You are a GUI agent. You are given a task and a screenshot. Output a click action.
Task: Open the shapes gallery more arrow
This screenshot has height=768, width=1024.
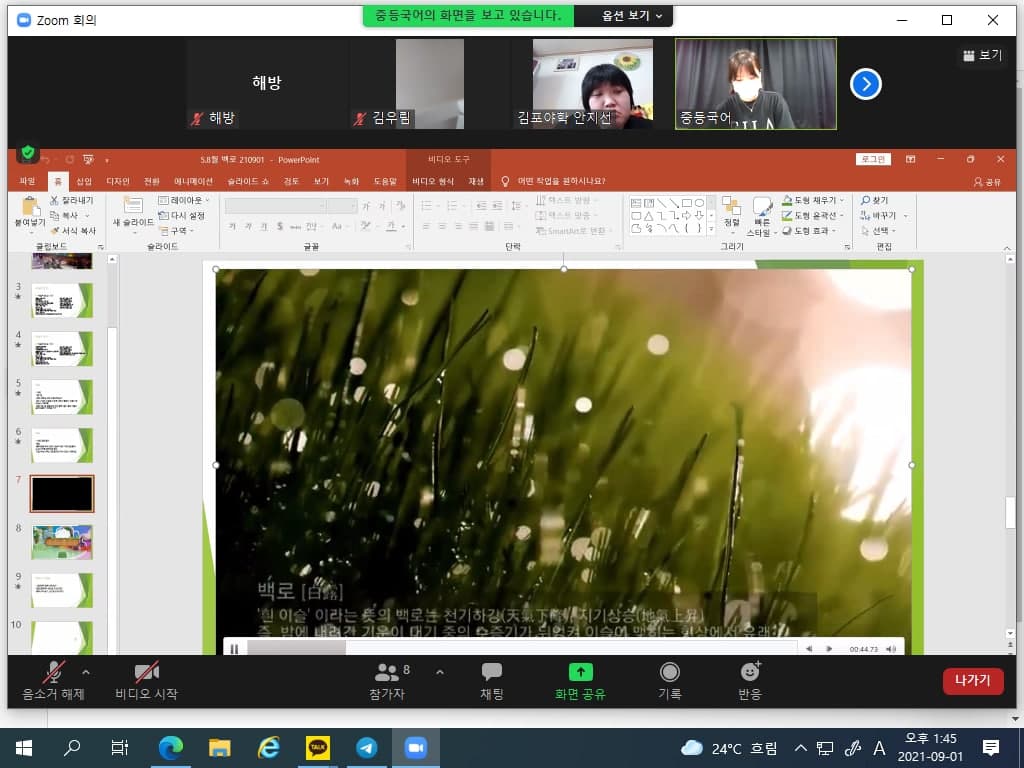[x=711, y=229]
